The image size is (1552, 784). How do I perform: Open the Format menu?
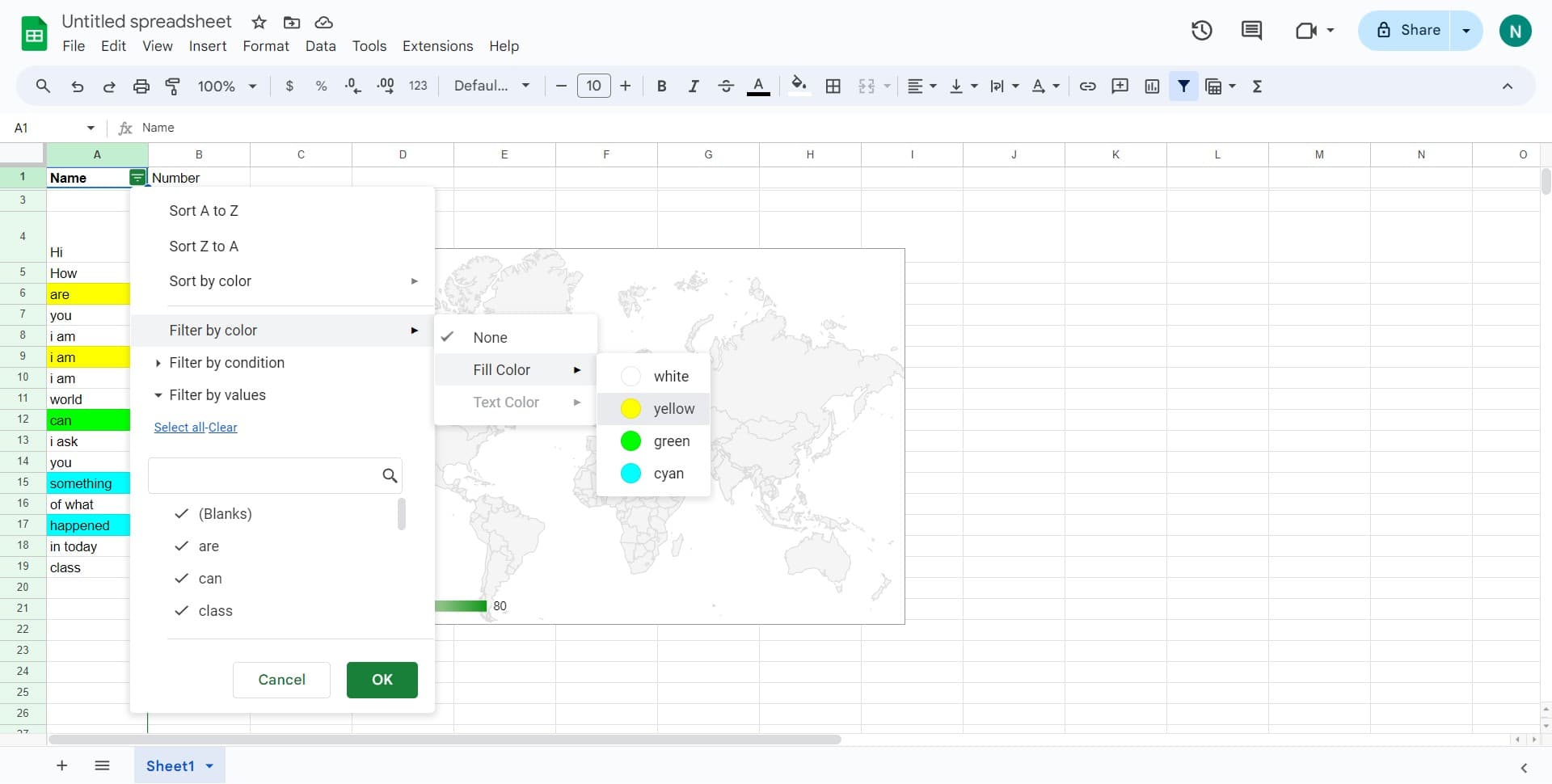(265, 46)
